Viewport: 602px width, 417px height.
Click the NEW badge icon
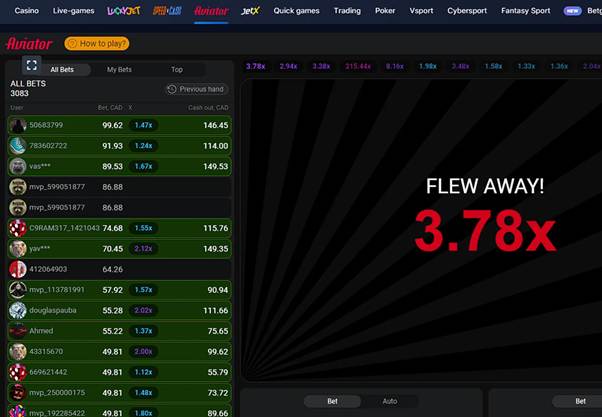tap(572, 11)
